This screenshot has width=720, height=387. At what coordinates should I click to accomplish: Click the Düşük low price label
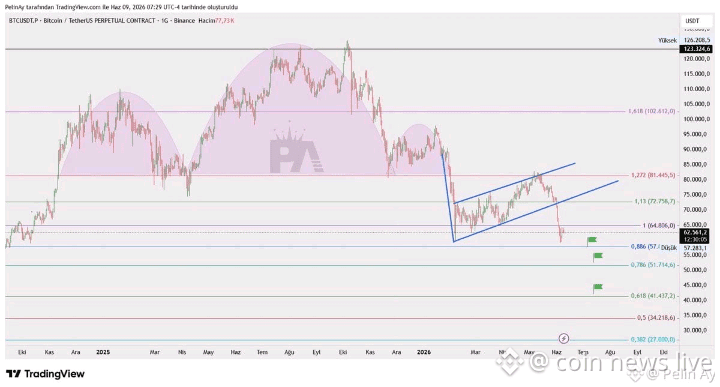pos(669,248)
